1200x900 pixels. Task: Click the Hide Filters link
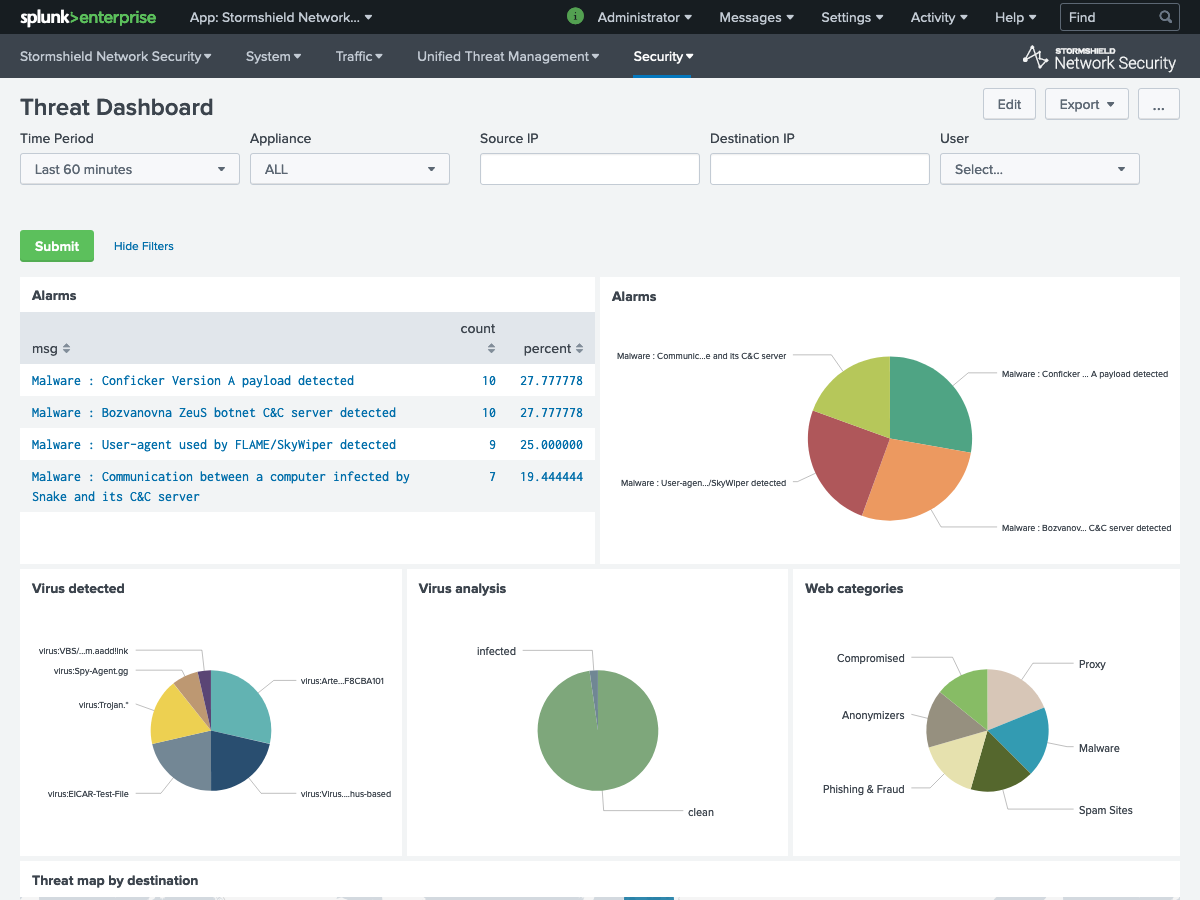click(x=144, y=246)
